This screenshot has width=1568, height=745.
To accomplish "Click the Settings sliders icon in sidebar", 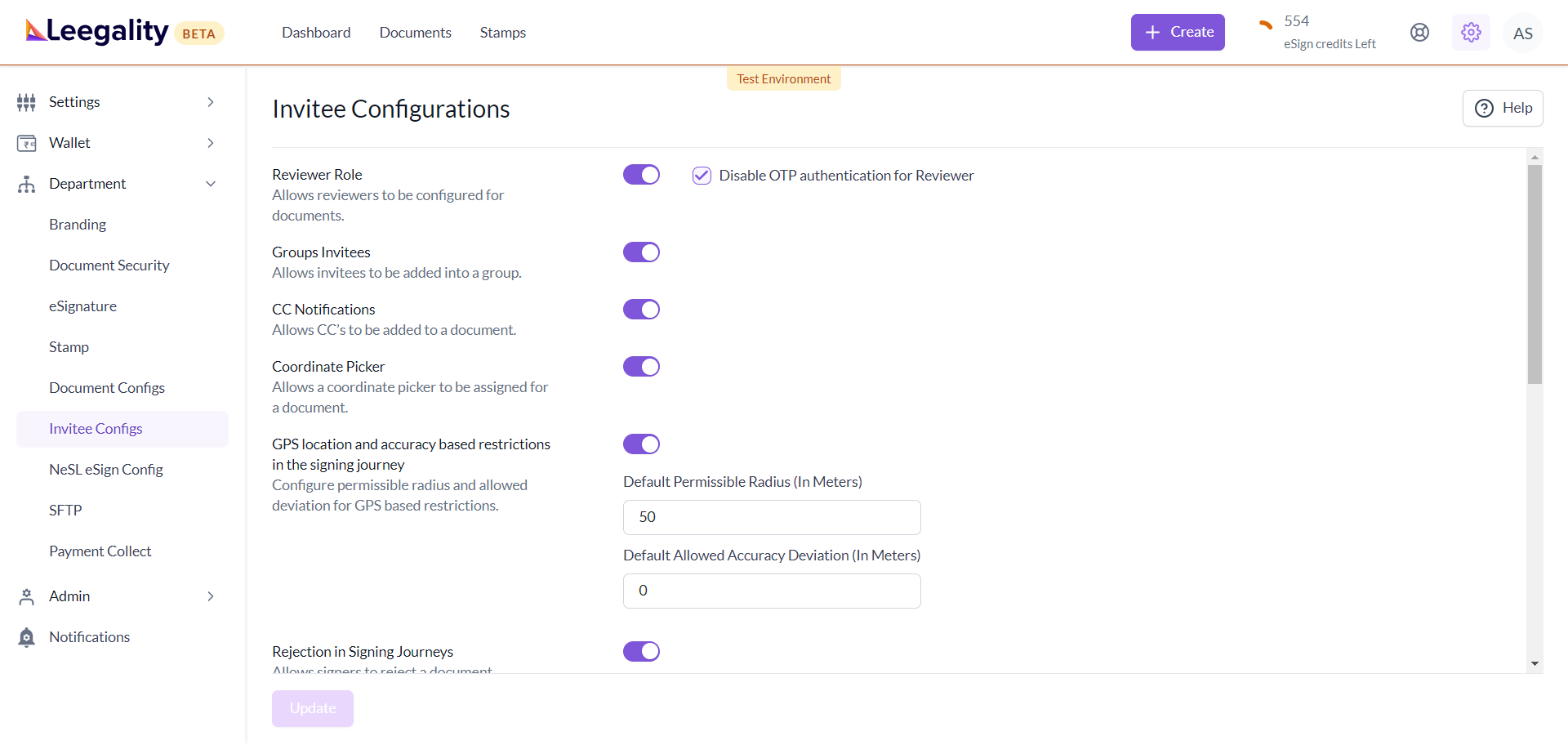I will (x=26, y=102).
